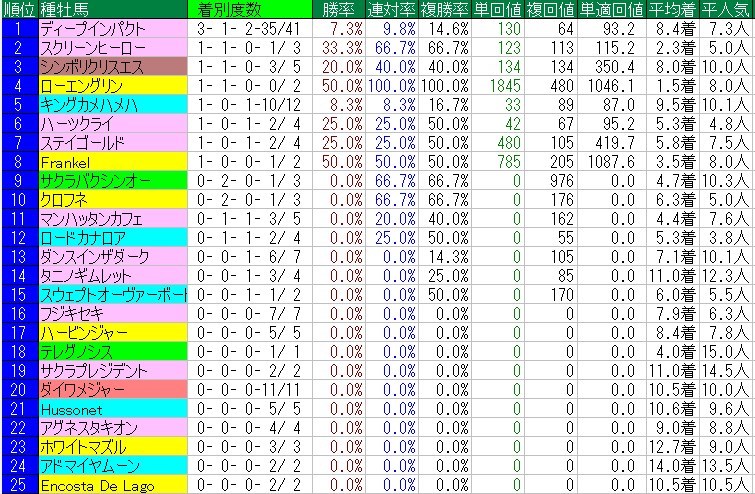Click record 3- 1- 2-35/41 of ディープインパクト
The width and height of the screenshot is (755, 494).
250,29
